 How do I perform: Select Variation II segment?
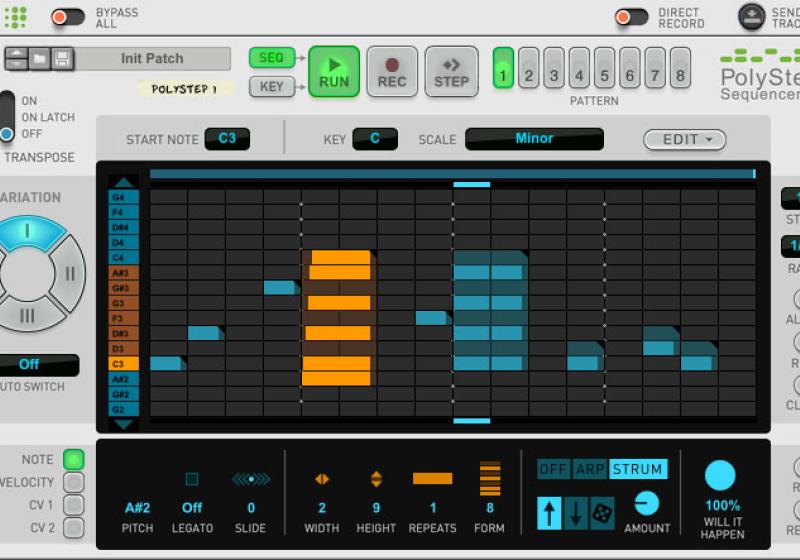coord(70,273)
